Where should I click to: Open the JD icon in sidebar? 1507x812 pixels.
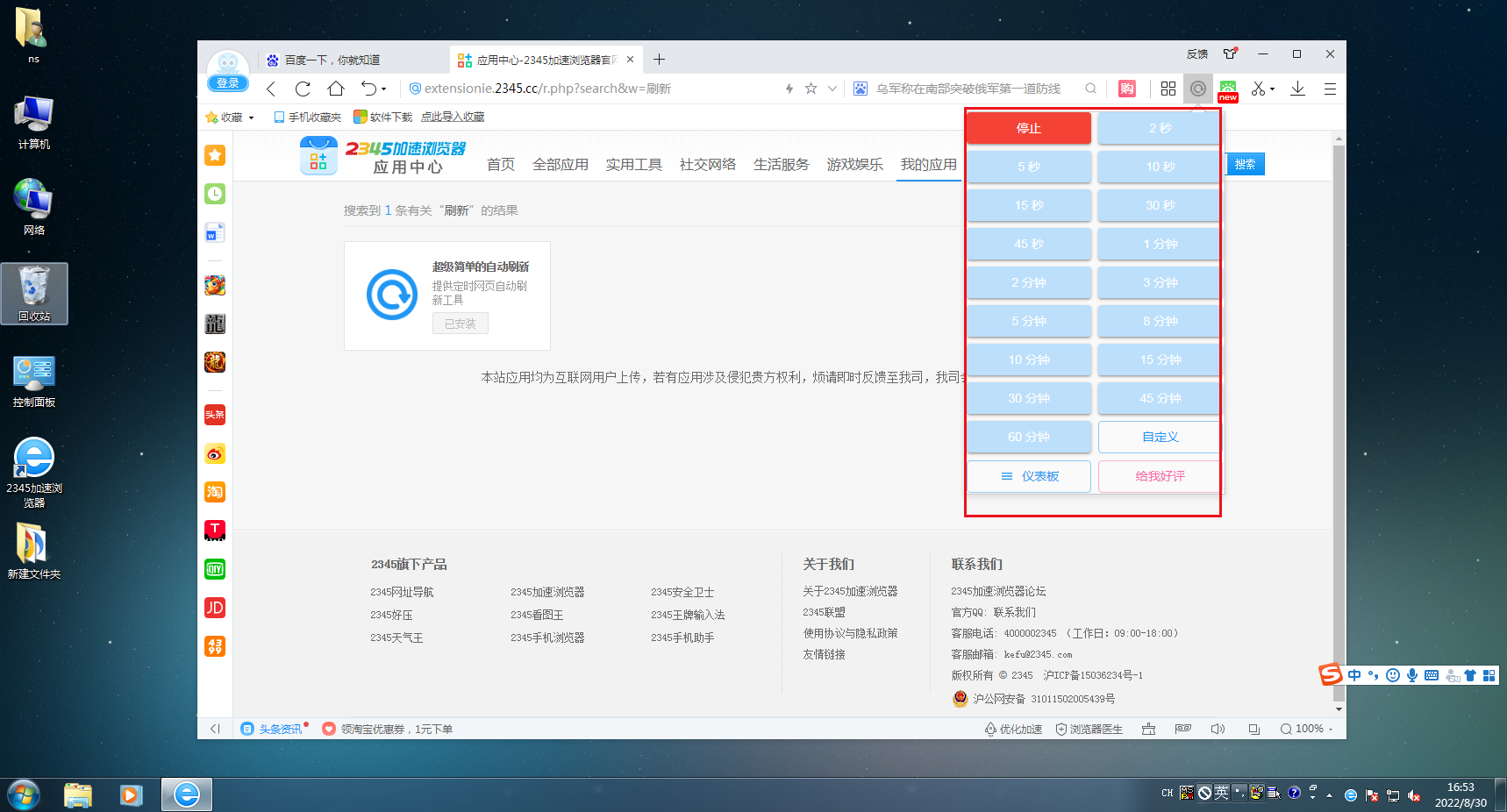215,608
